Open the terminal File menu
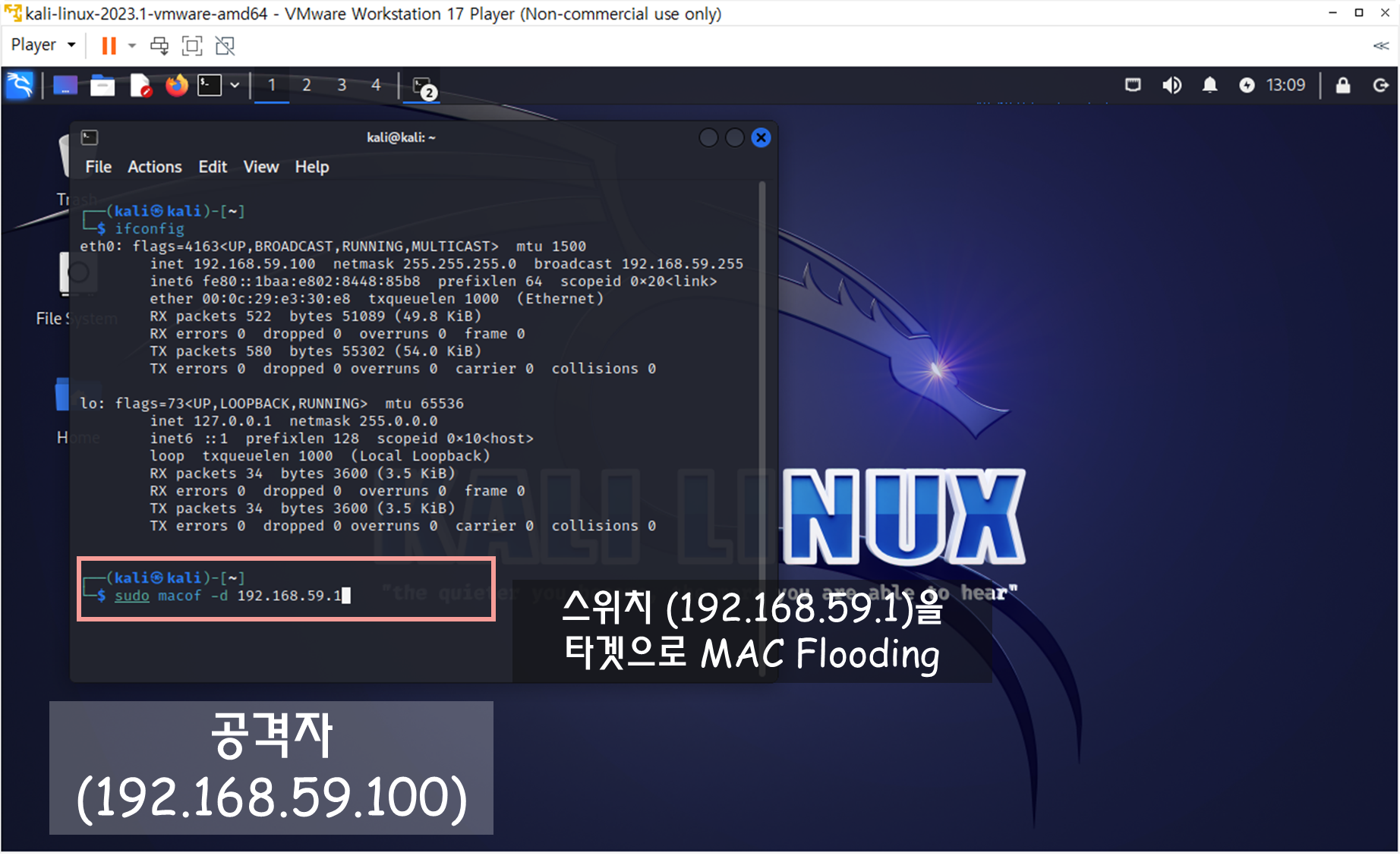 [x=98, y=167]
